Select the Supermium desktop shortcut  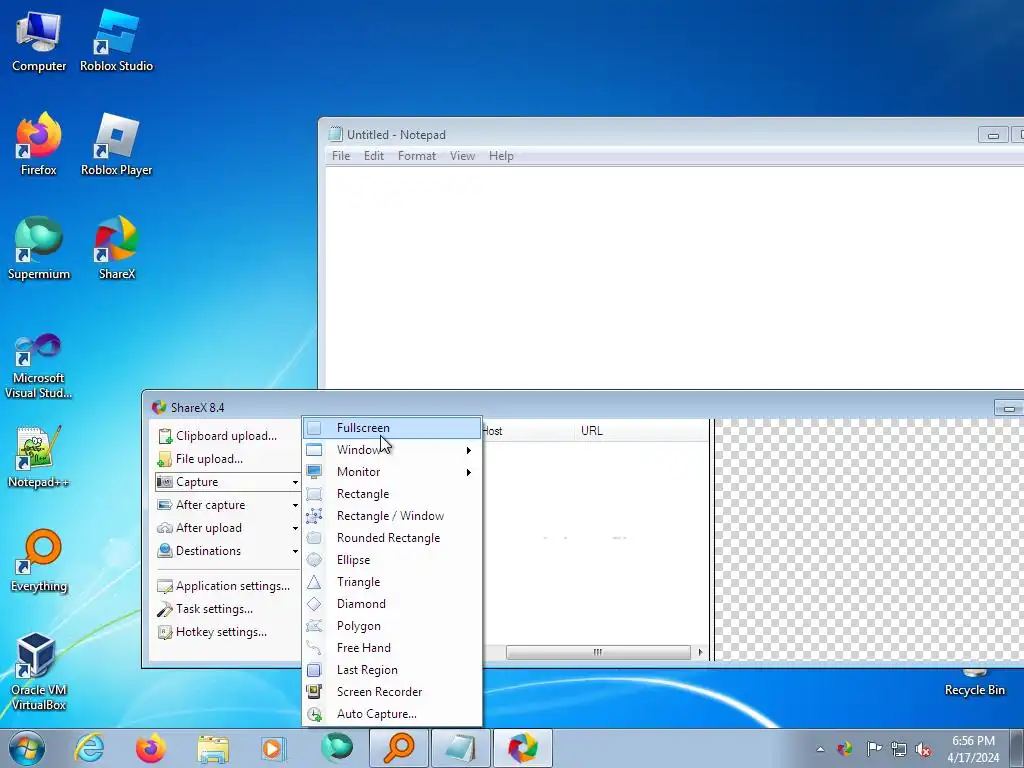point(39,249)
